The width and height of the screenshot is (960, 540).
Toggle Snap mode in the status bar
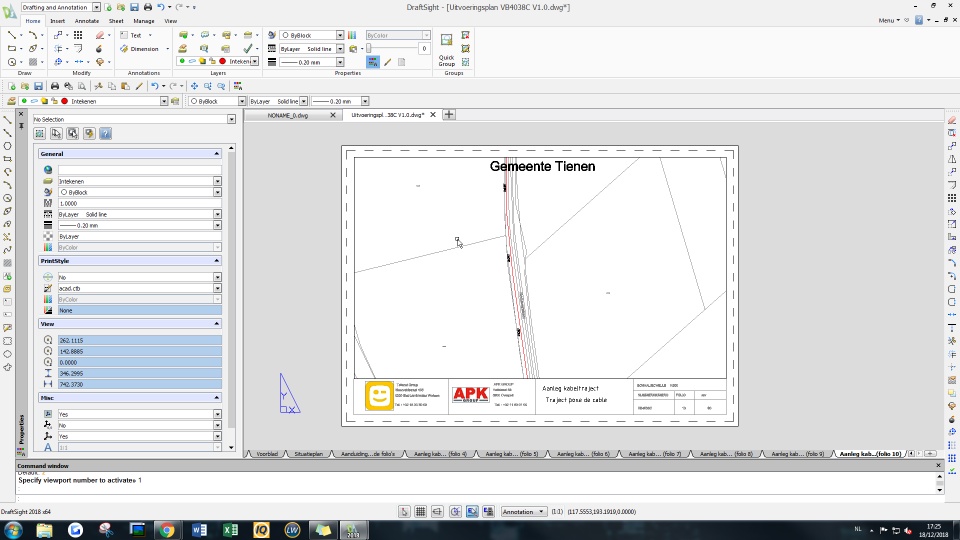[x=404, y=511]
